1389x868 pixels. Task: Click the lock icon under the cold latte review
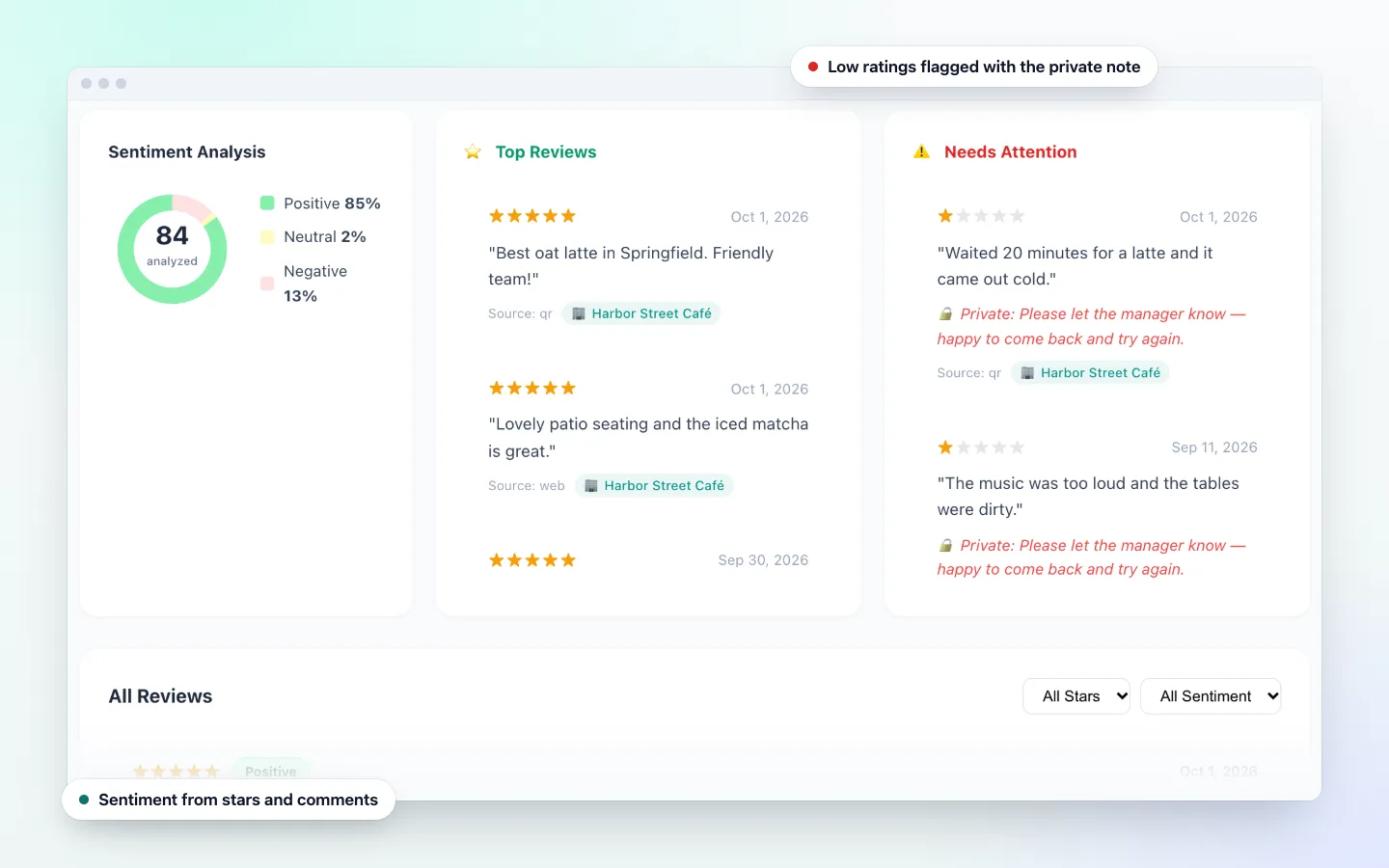pyautogui.click(x=946, y=314)
